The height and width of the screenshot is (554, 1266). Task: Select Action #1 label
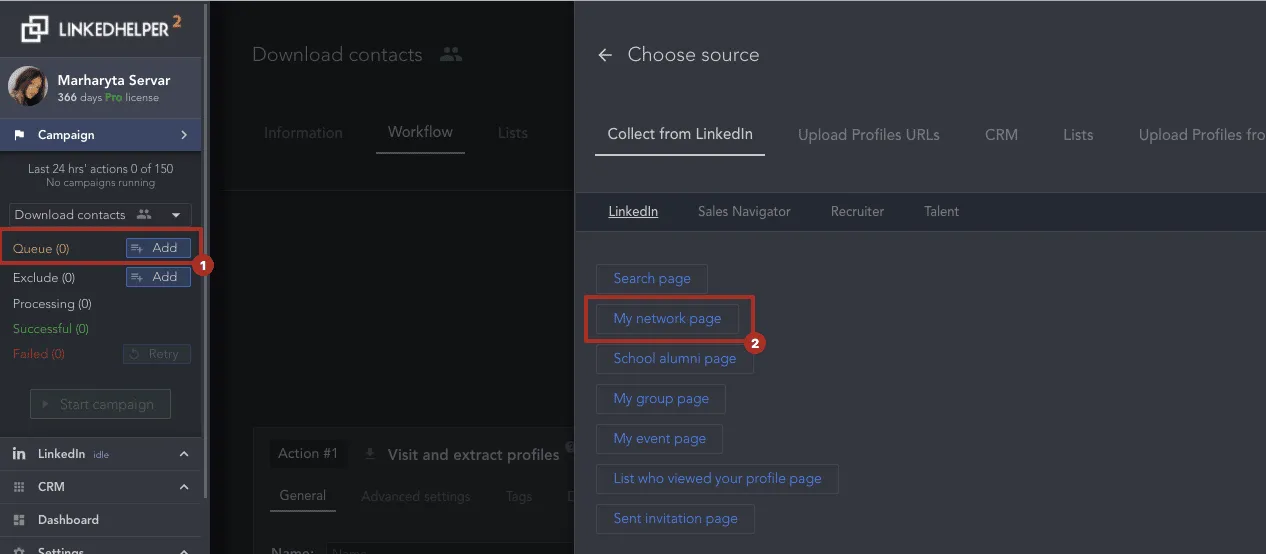coord(308,454)
